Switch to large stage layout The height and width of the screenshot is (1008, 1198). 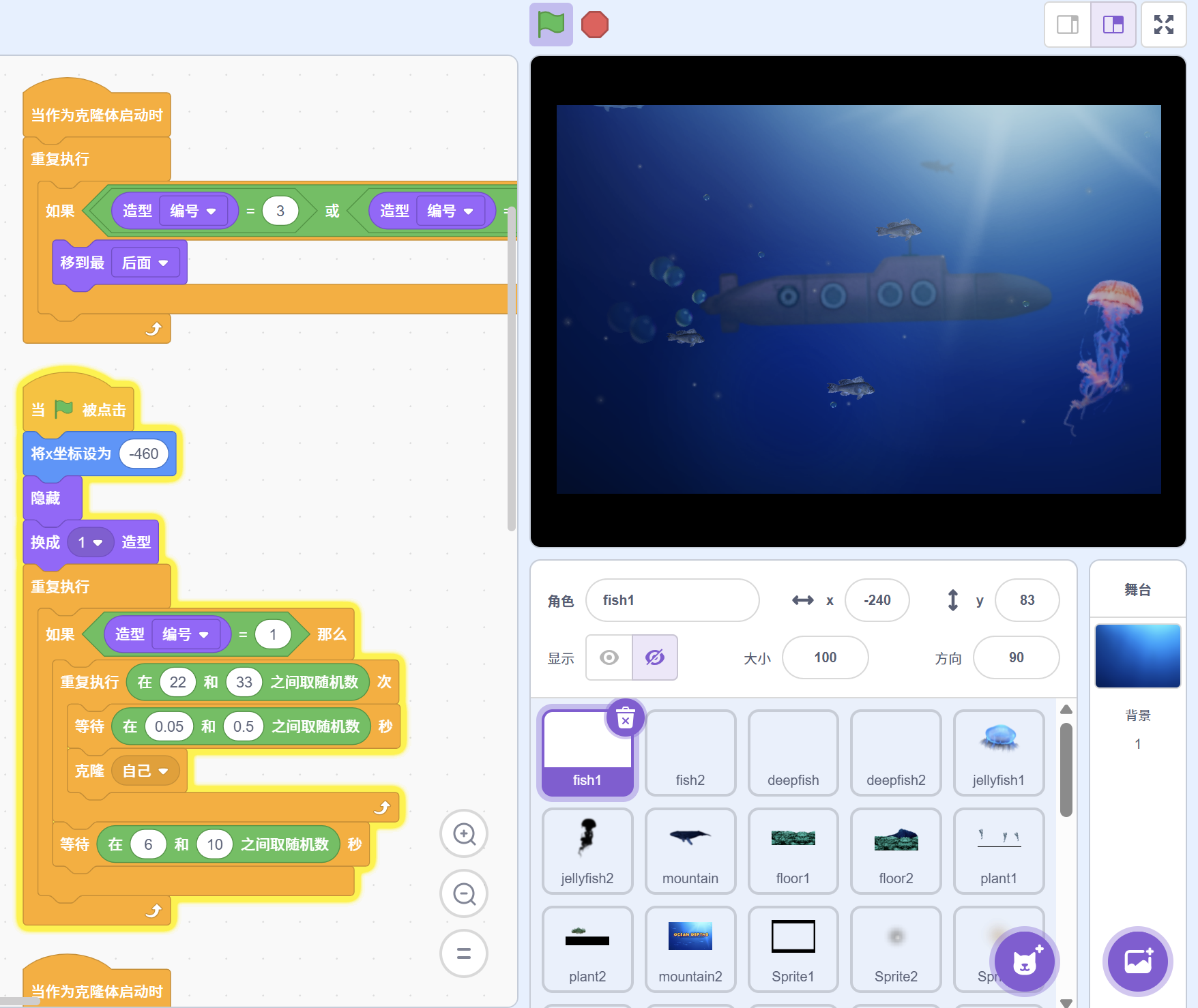click(1113, 25)
